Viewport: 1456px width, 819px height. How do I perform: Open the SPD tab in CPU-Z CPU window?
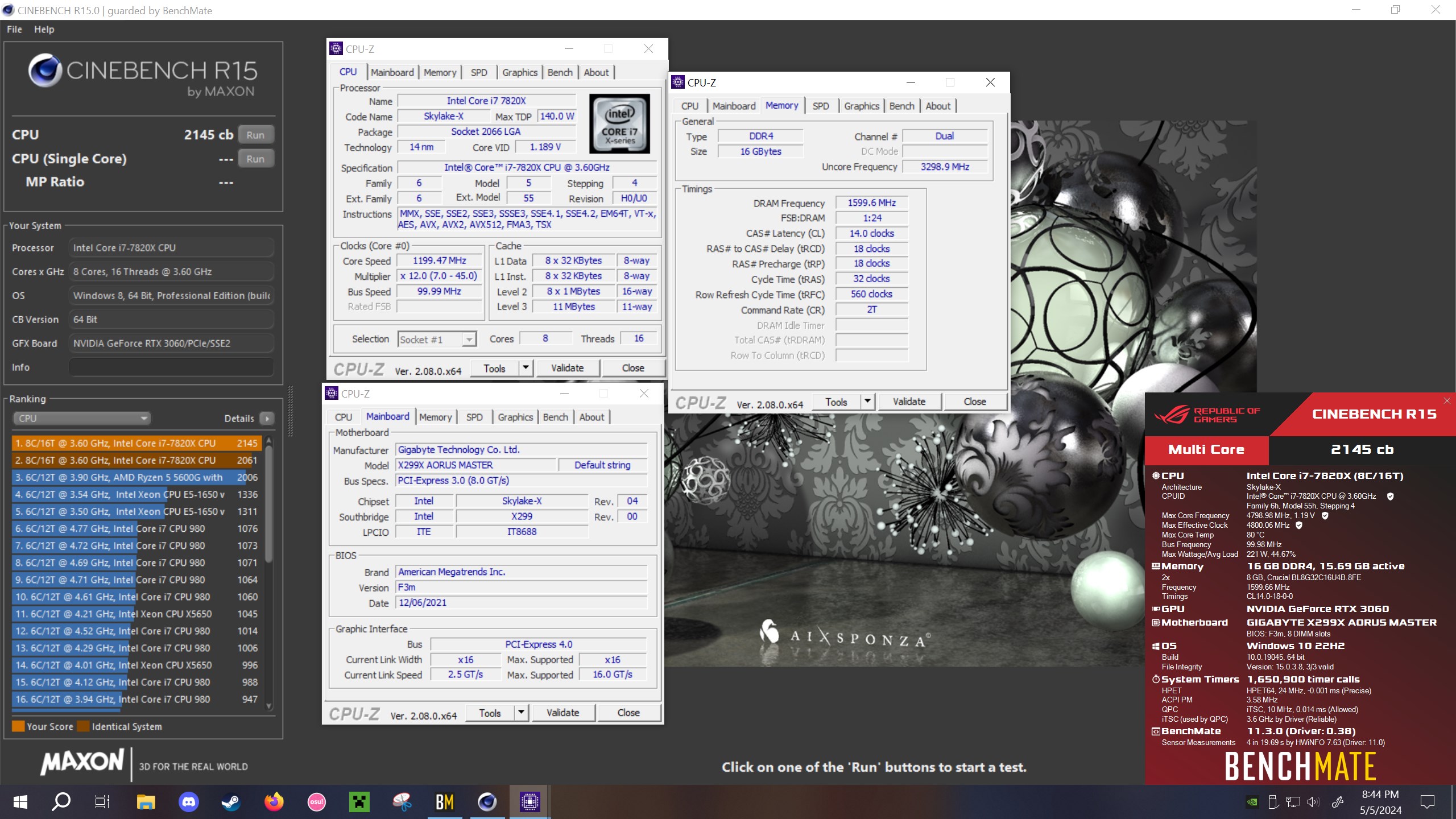tap(479, 72)
